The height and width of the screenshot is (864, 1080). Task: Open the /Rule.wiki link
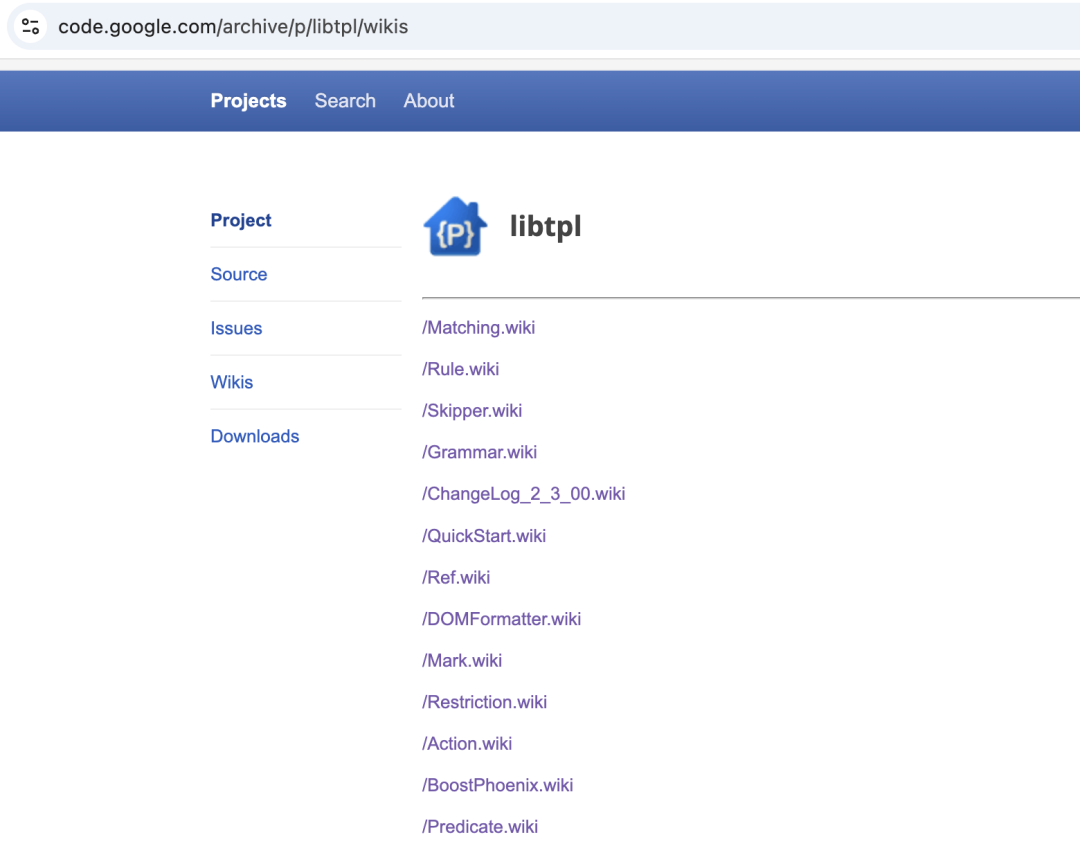click(x=461, y=369)
